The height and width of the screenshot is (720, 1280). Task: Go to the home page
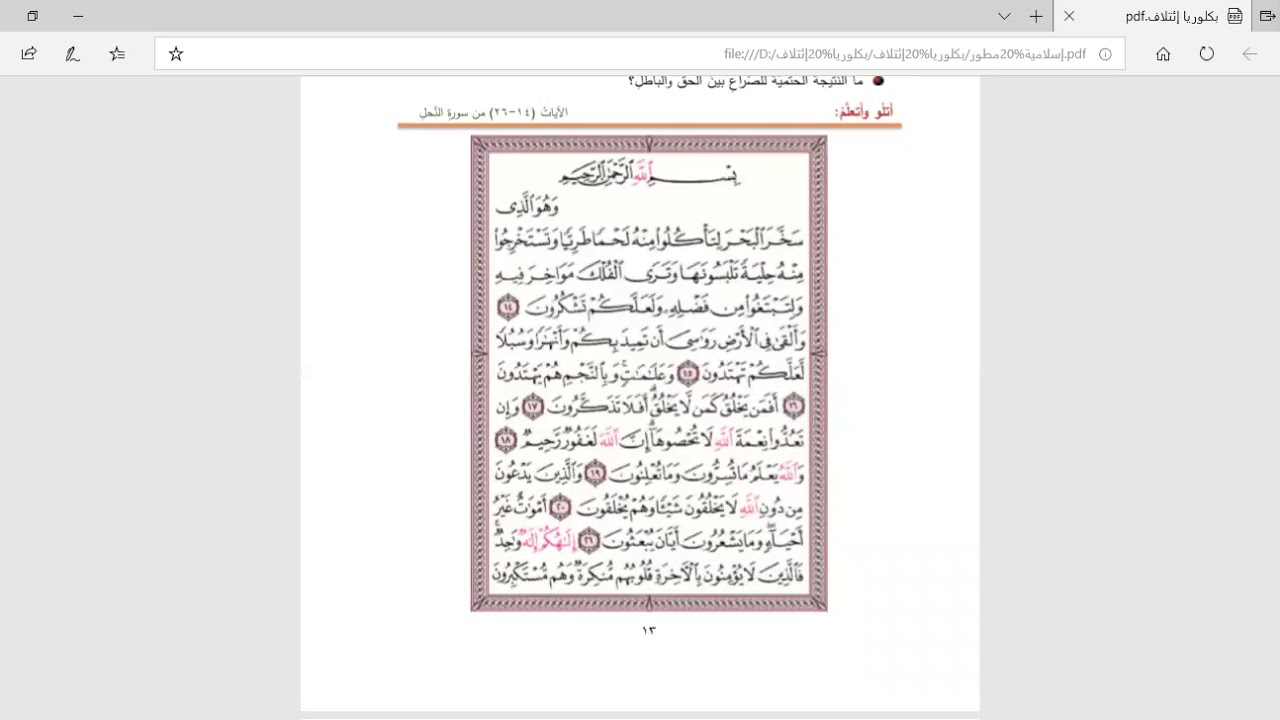click(1163, 54)
